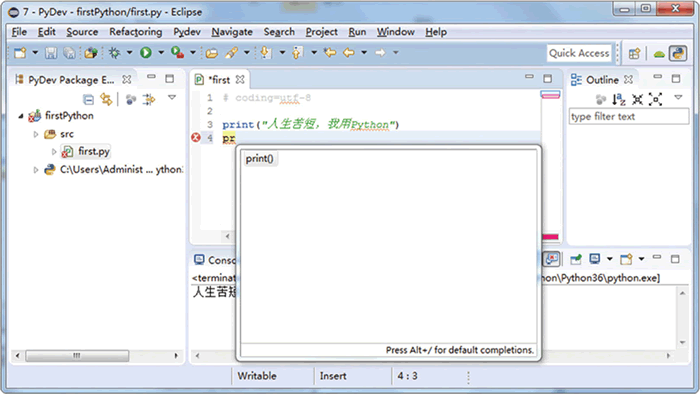Click Expand All icon in Outline
The image size is (700, 394).
pos(655,100)
